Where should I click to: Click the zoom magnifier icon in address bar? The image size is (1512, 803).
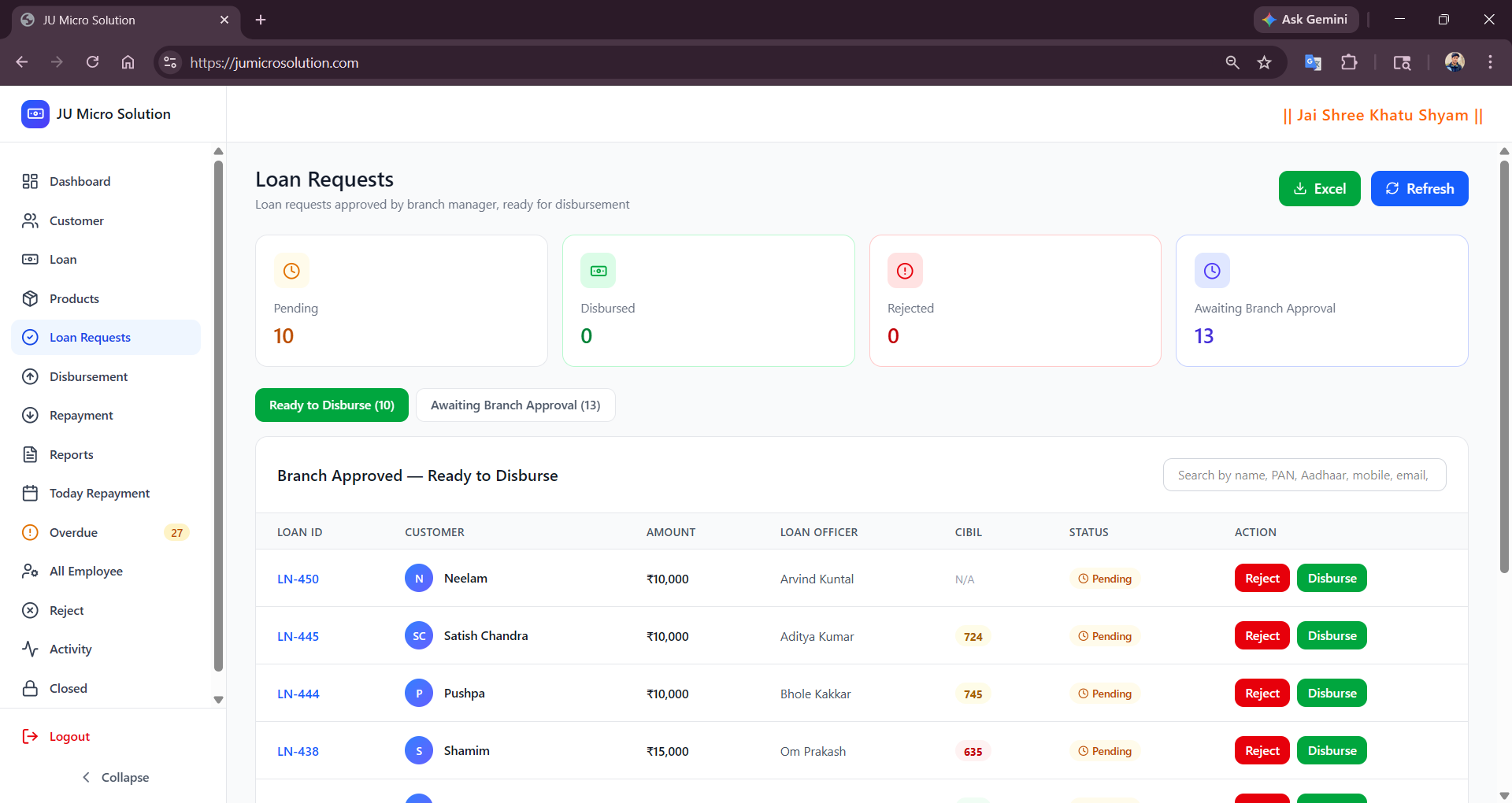click(x=1232, y=62)
